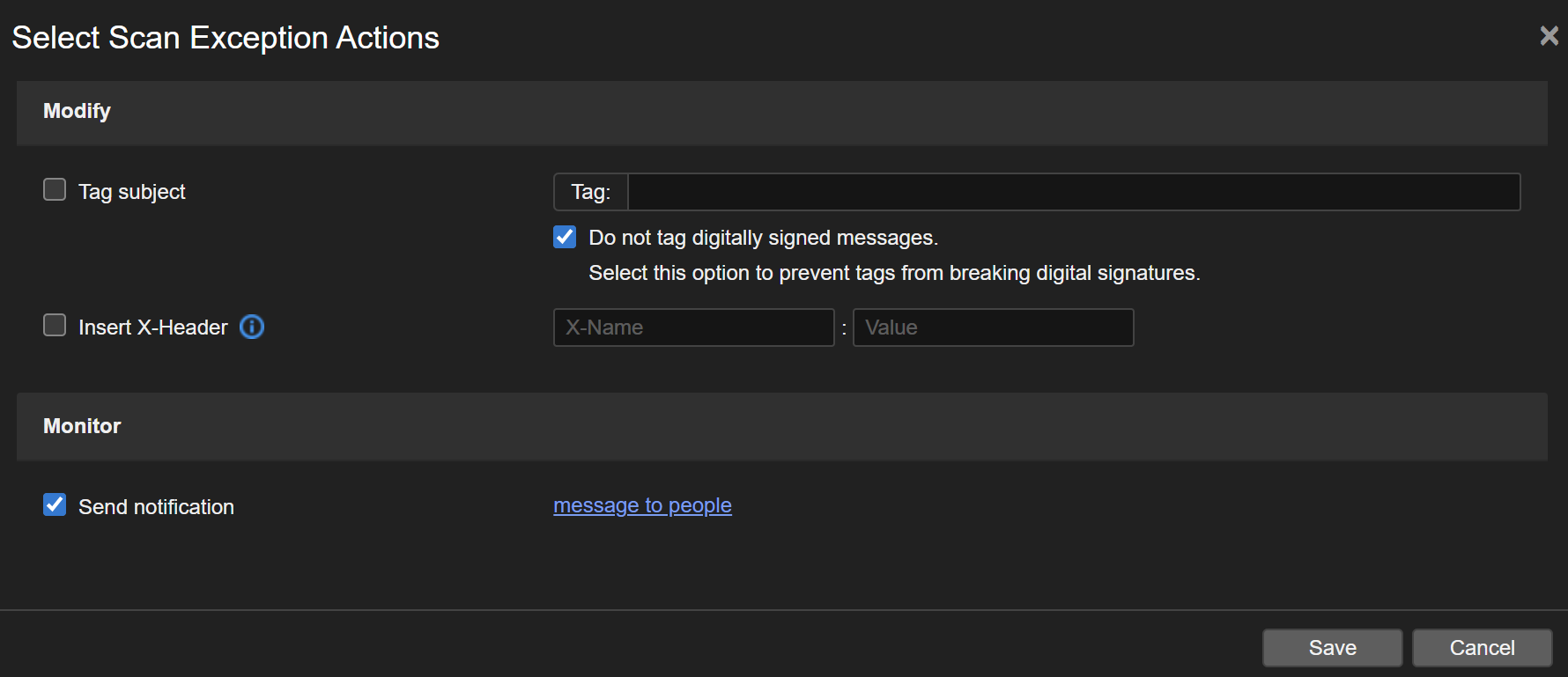Viewport: 1568px width, 677px height.
Task: Click the info icon beside Insert X-Header
Action: point(252,327)
